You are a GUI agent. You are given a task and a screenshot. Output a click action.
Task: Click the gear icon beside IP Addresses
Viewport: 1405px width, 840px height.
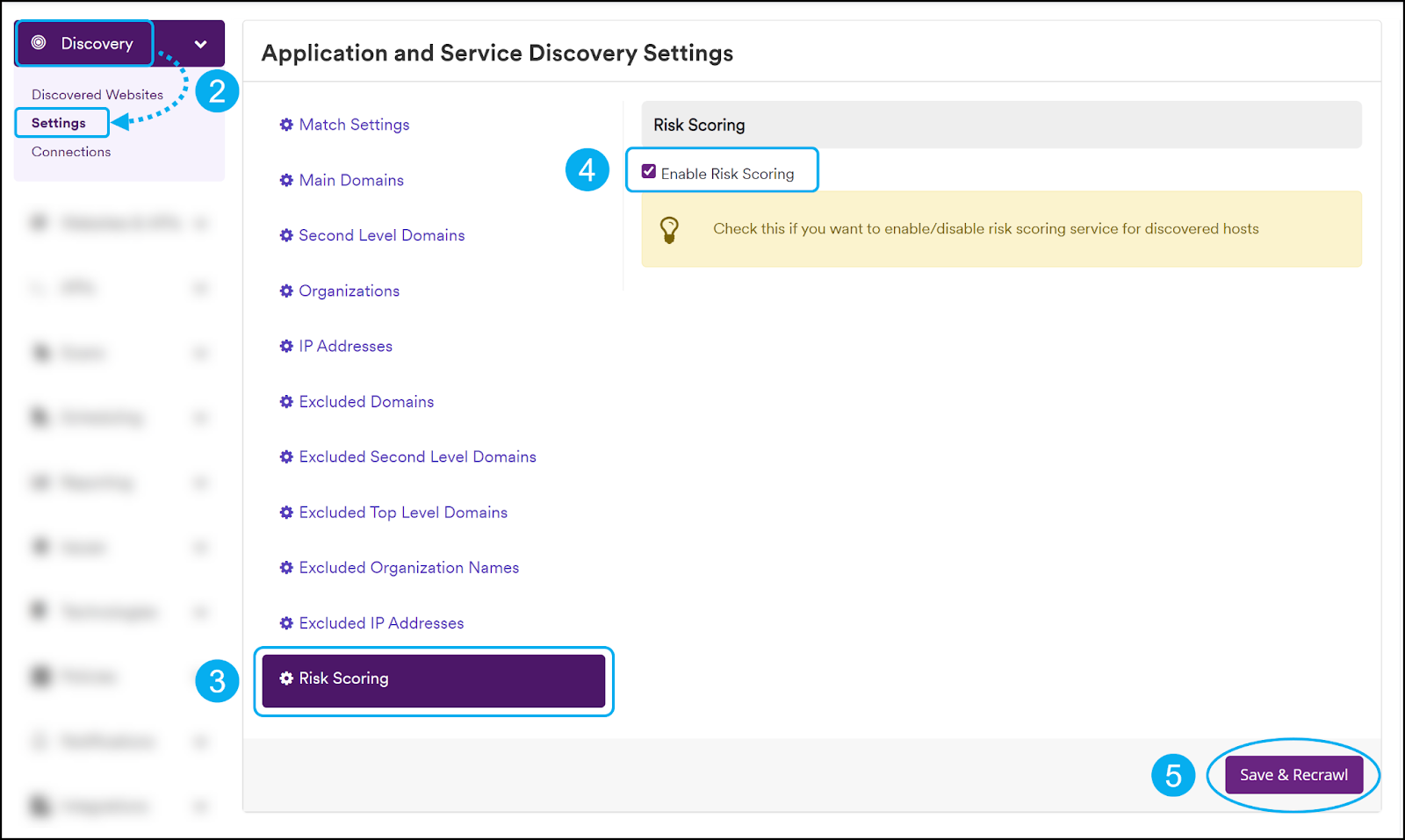pyautogui.click(x=286, y=346)
